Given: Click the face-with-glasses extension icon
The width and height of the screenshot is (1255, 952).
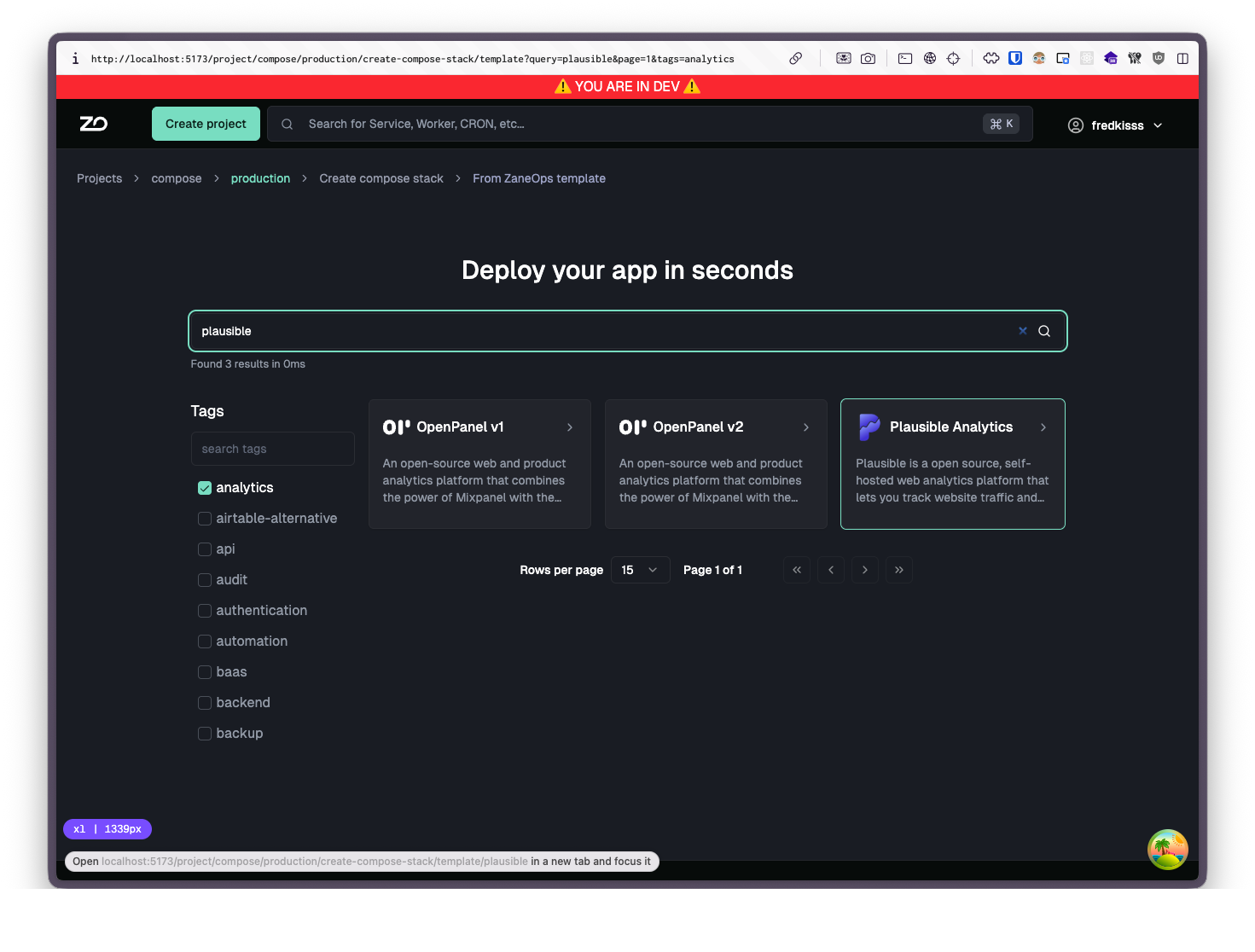Looking at the screenshot, I should [1039, 59].
